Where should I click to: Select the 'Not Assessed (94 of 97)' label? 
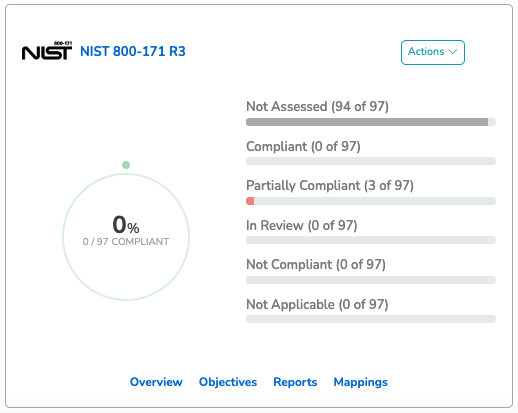317,106
